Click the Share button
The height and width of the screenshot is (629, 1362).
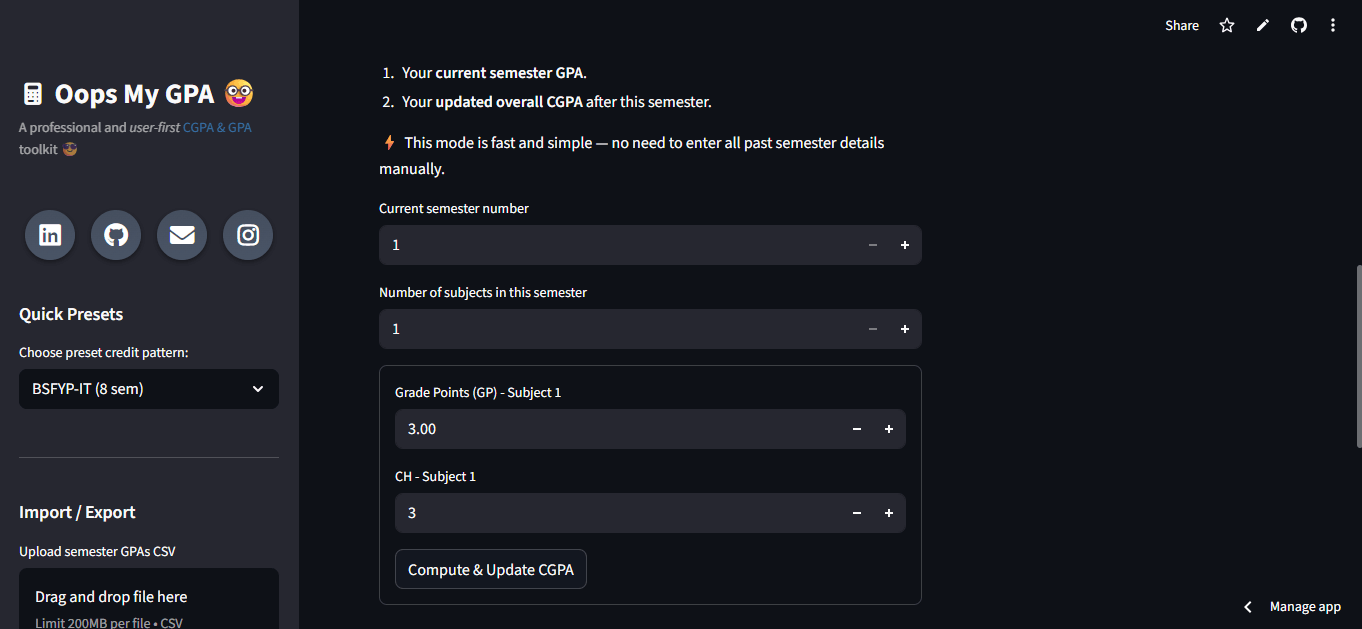click(1181, 25)
